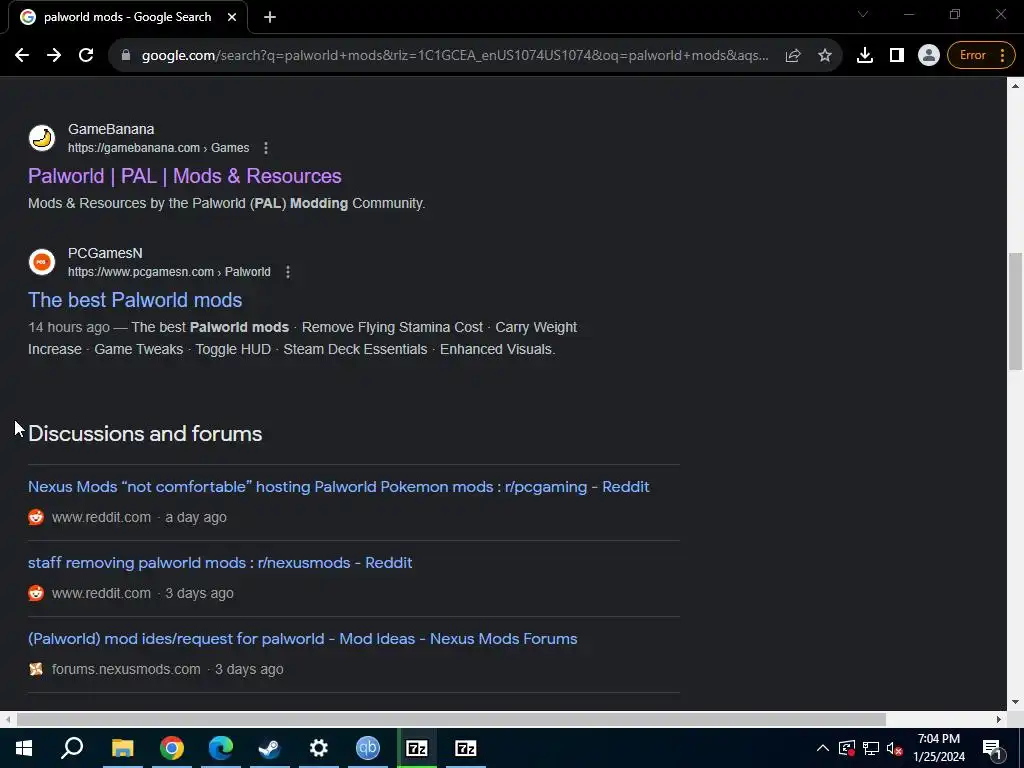Open staff removing palworld mods thread

220,563
